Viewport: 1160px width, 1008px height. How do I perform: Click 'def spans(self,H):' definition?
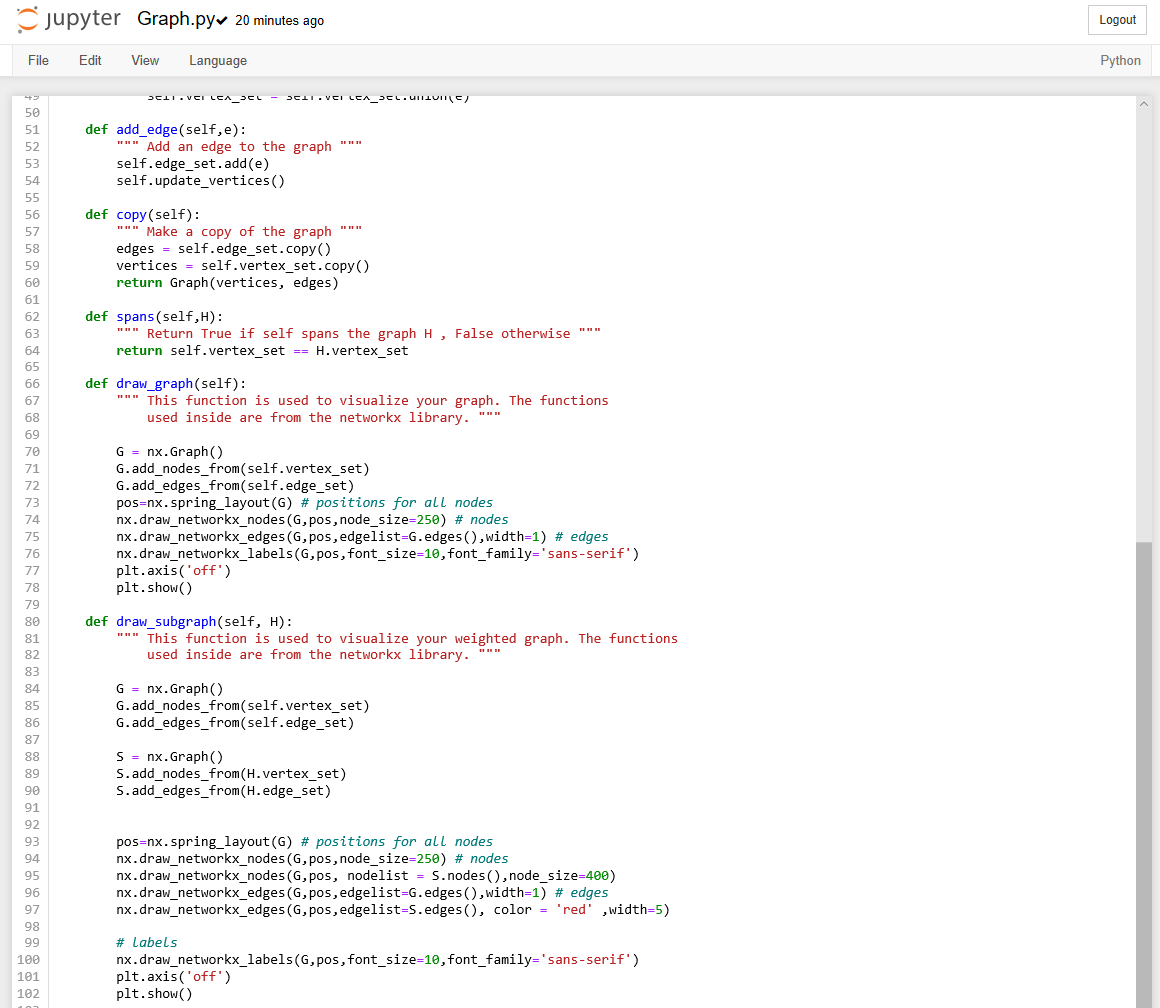[x=154, y=317]
